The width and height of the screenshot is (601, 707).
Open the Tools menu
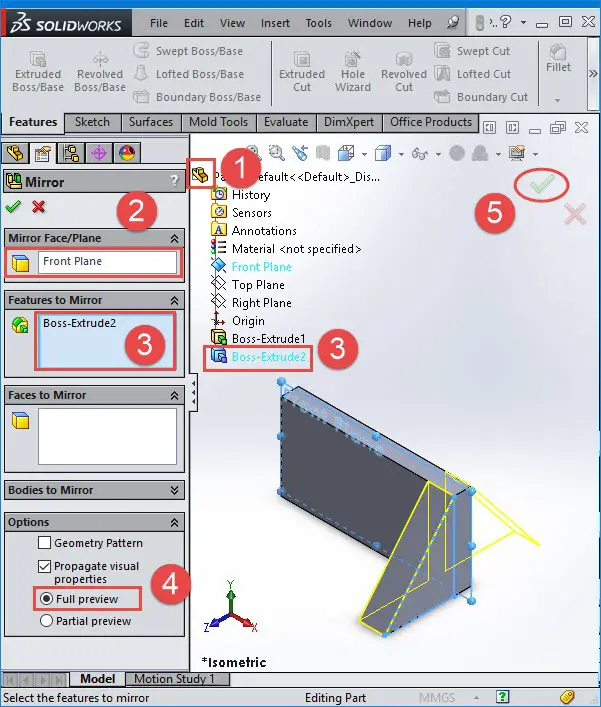click(x=318, y=23)
